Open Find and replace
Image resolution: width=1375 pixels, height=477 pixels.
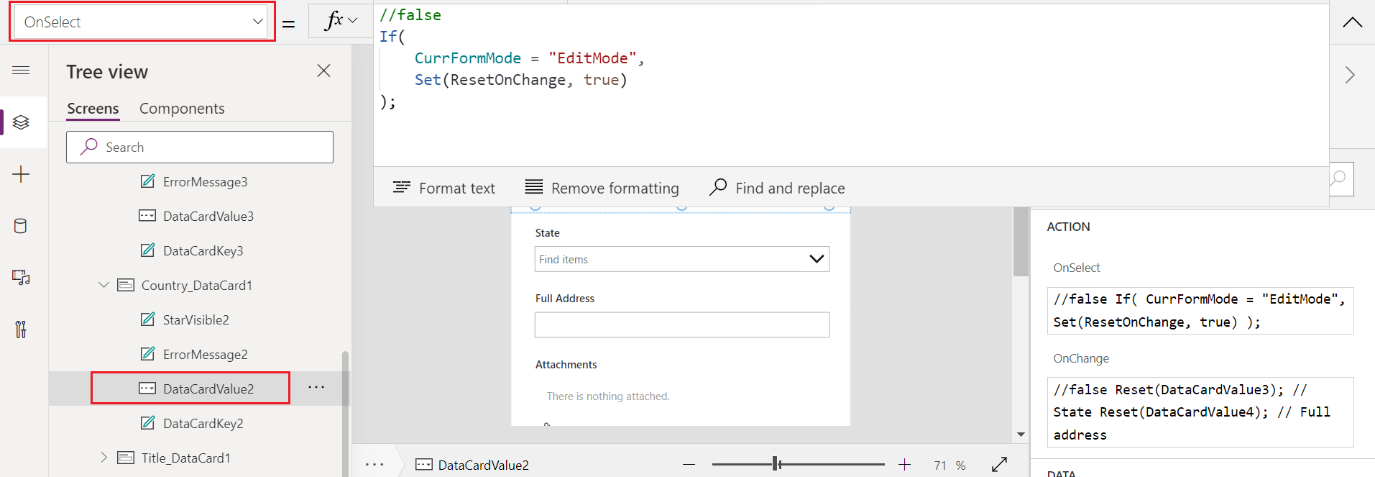(777, 188)
